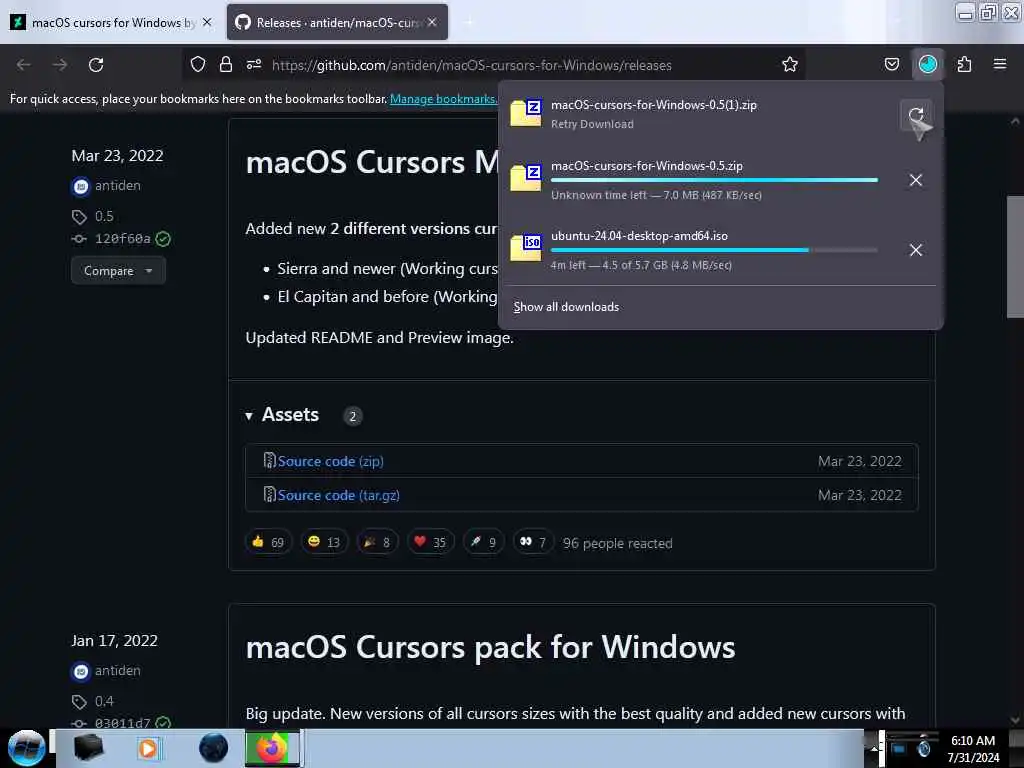Reload the current page
This screenshot has width=1024, height=768.
[x=96, y=65]
